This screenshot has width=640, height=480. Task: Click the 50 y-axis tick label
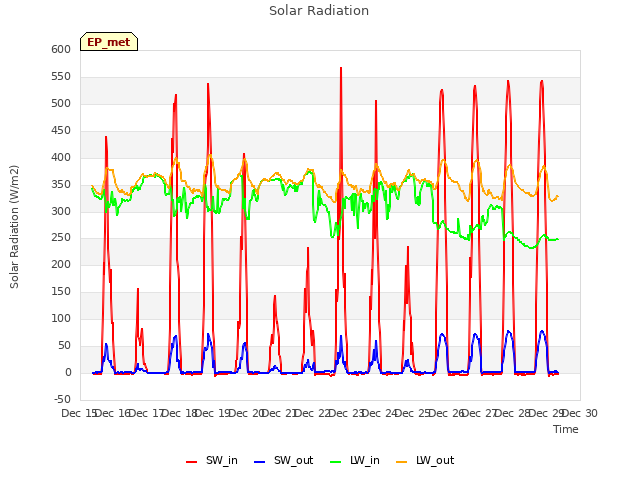click(x=64, y=345)
